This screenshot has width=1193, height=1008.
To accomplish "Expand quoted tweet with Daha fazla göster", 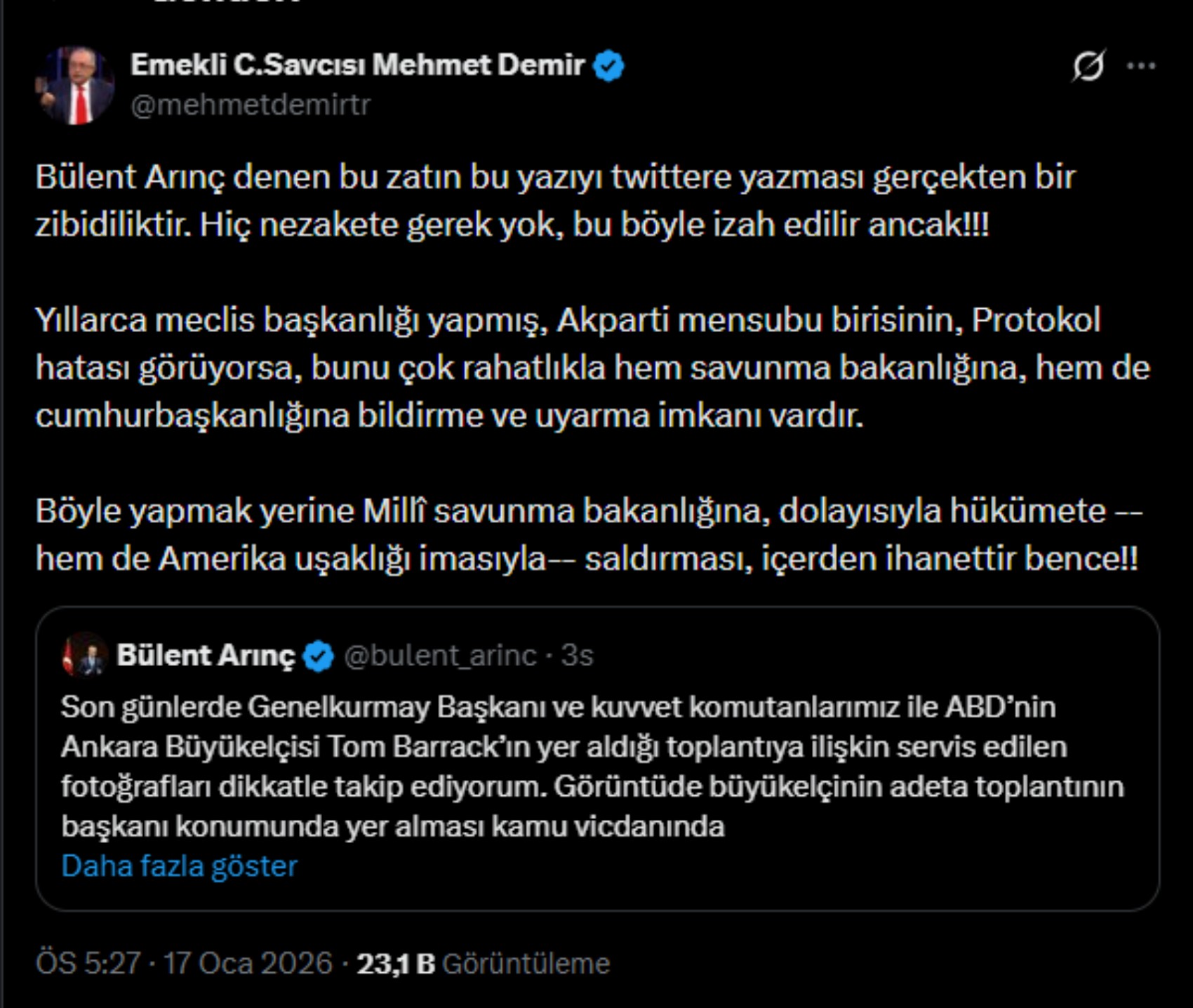I will 180,866.
